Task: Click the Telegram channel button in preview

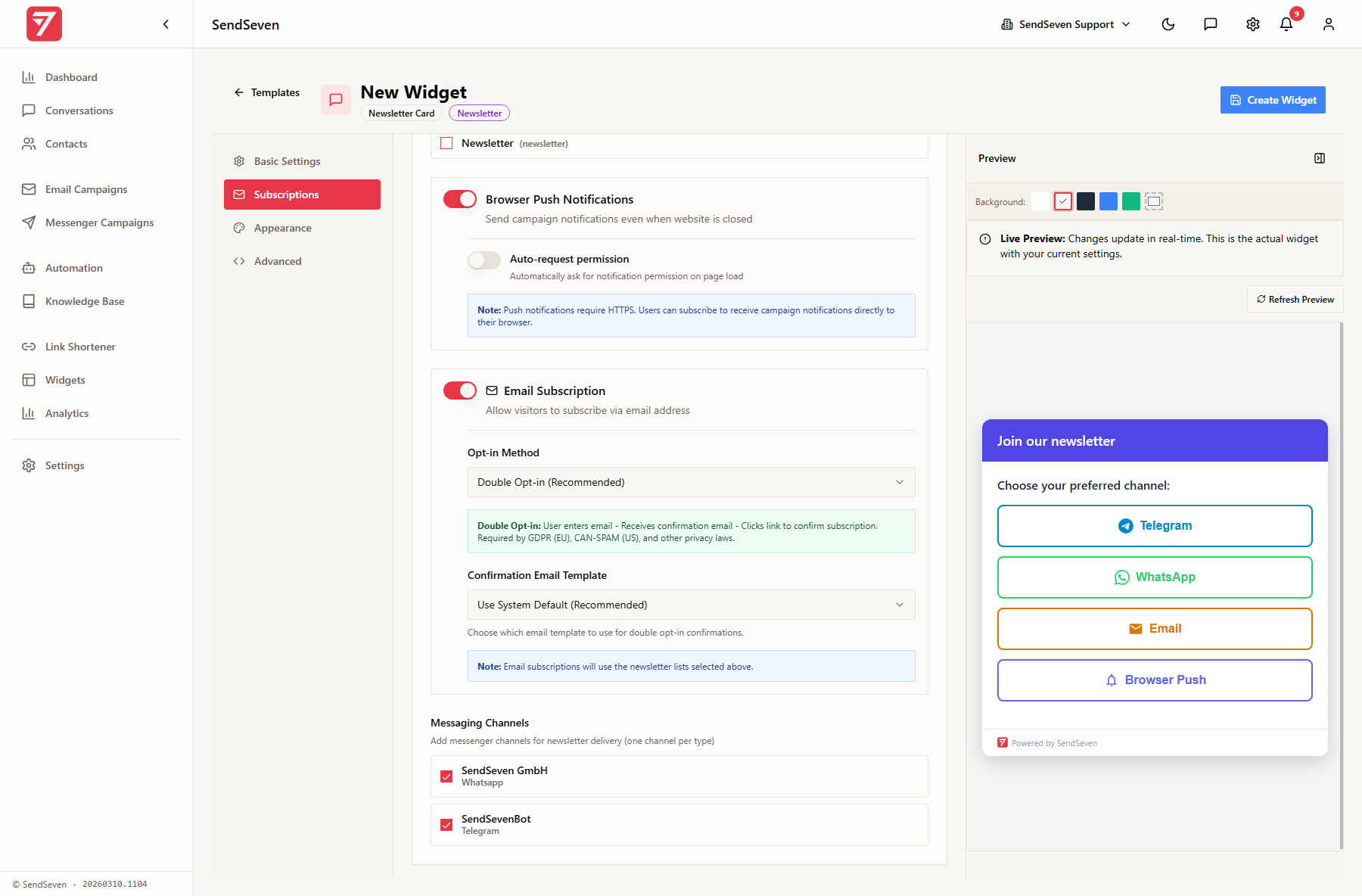Action: (1155, 526)
